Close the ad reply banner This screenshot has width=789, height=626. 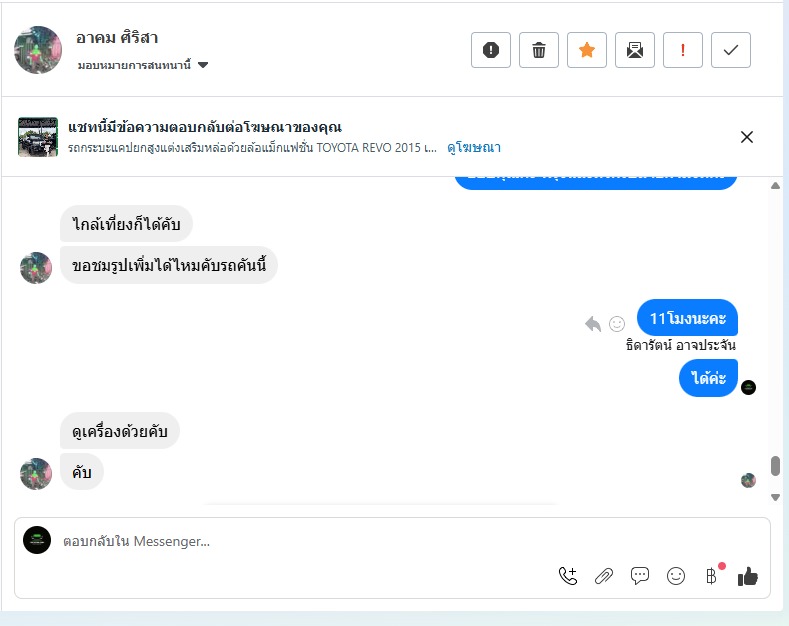point(746,137)
